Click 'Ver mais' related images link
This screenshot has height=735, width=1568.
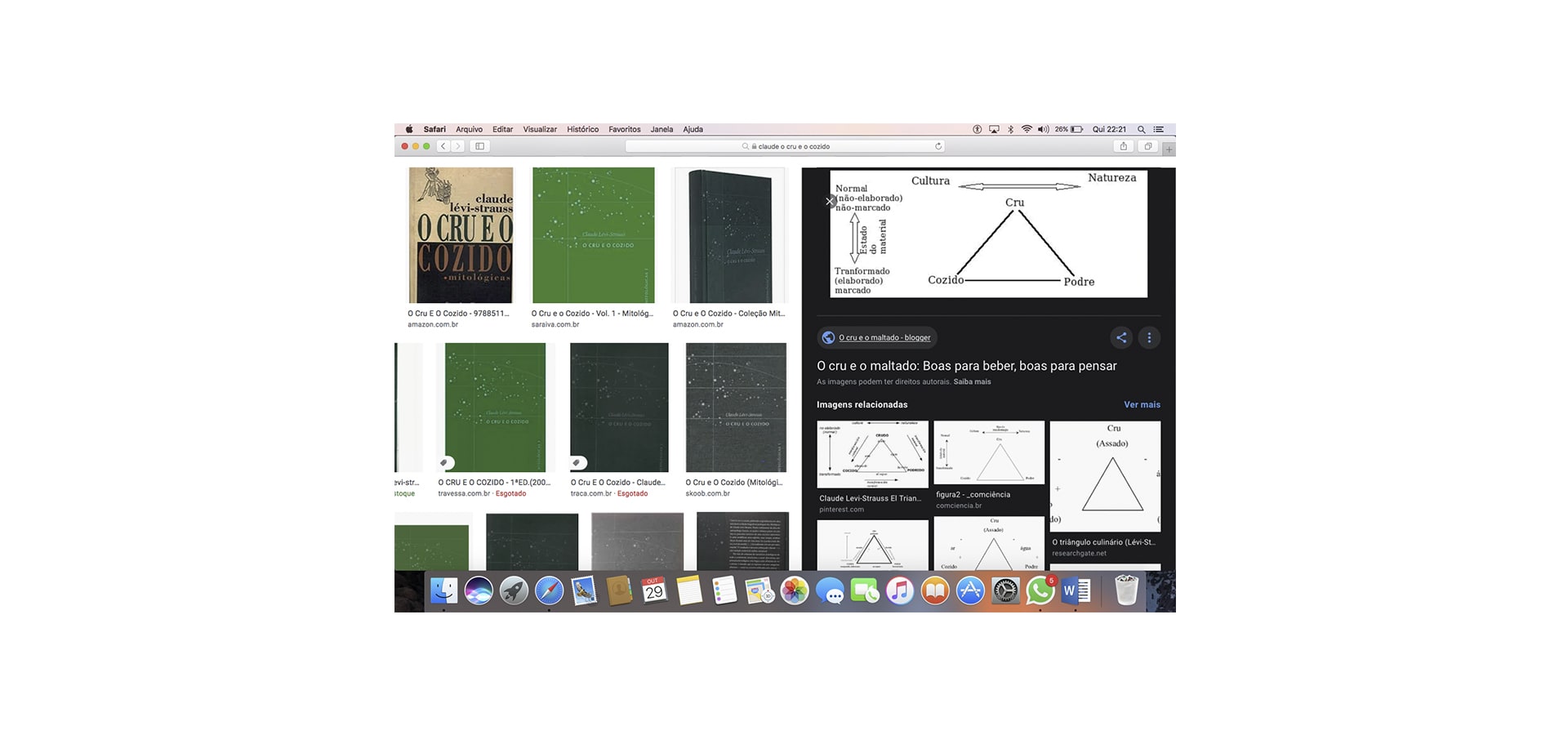[1142, 404]
